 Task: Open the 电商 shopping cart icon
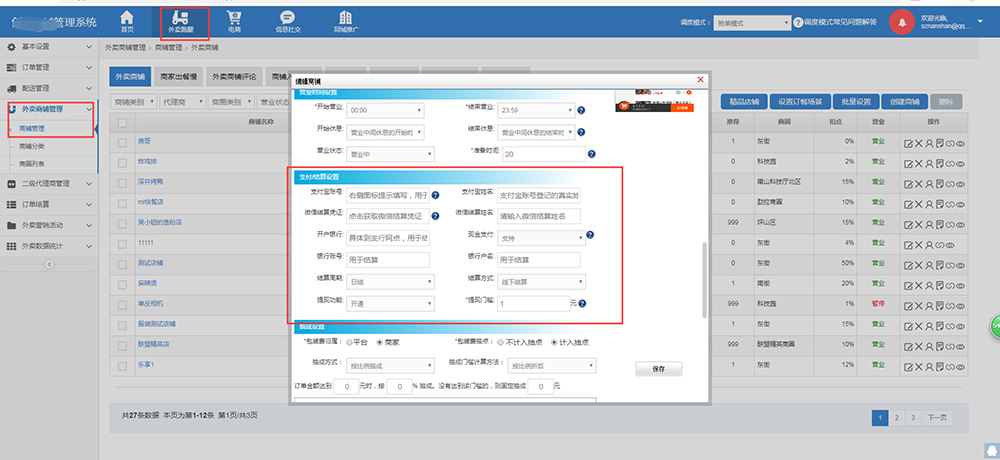[234, 21]
